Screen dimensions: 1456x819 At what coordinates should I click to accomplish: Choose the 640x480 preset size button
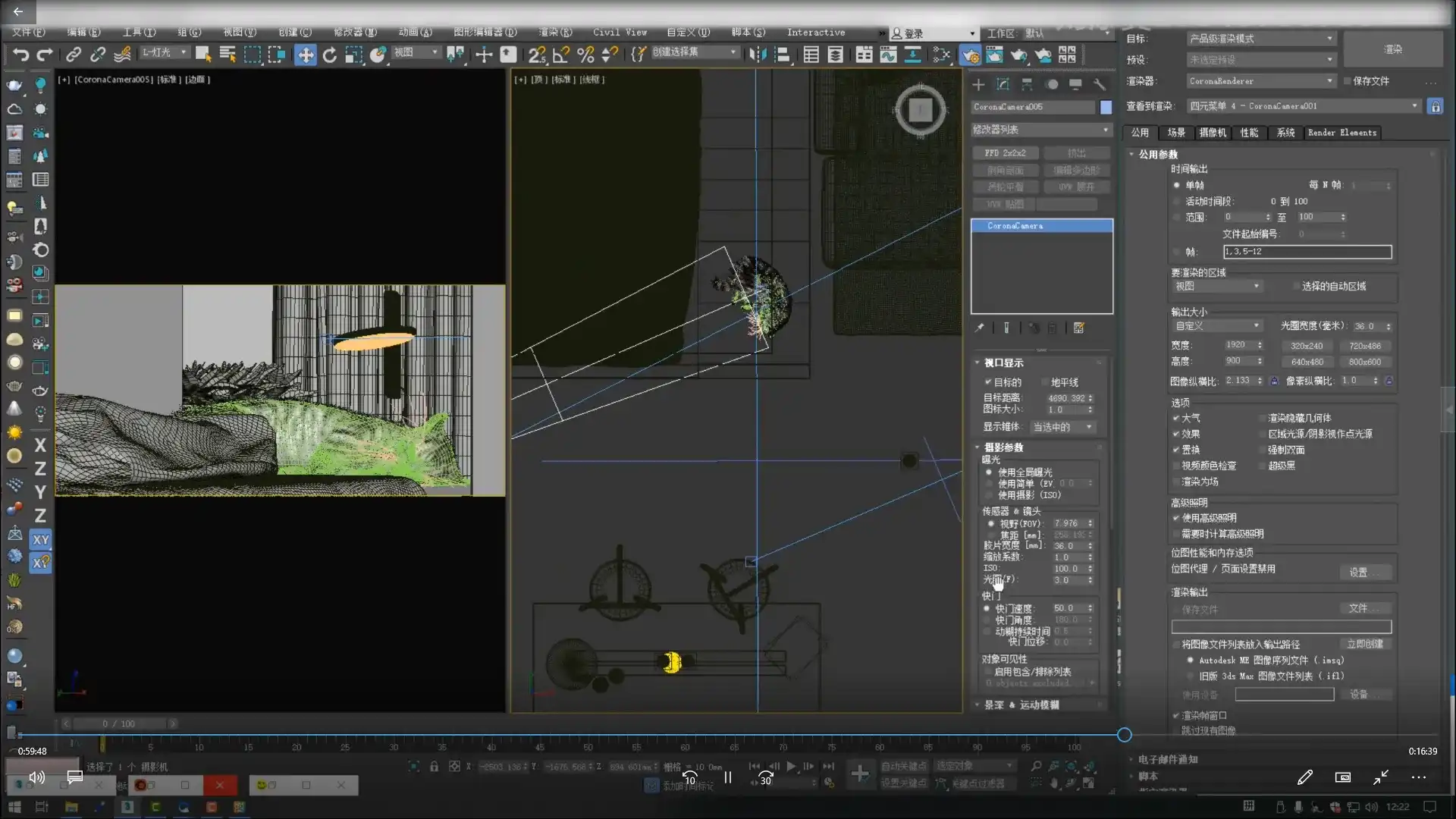pos(1307,362)
